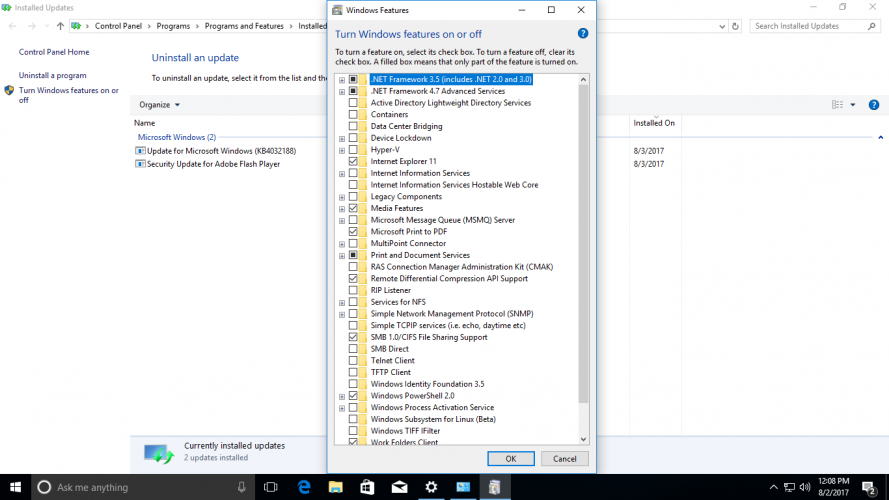Open address bar history dropdown
Screen dimensions: 889x500
722,26
